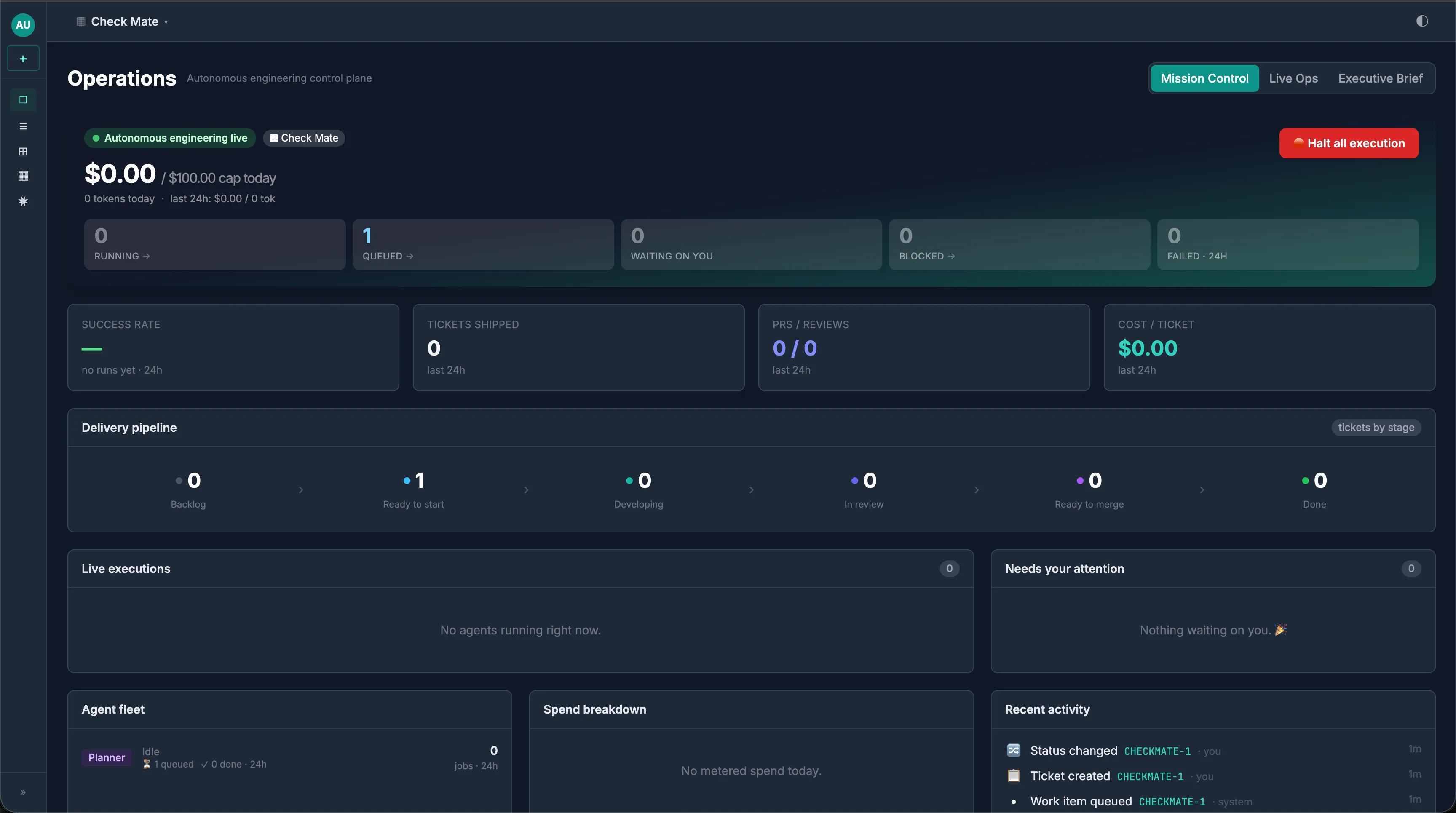Click the Autonomous engineering live badge

[x=169, y=139]
